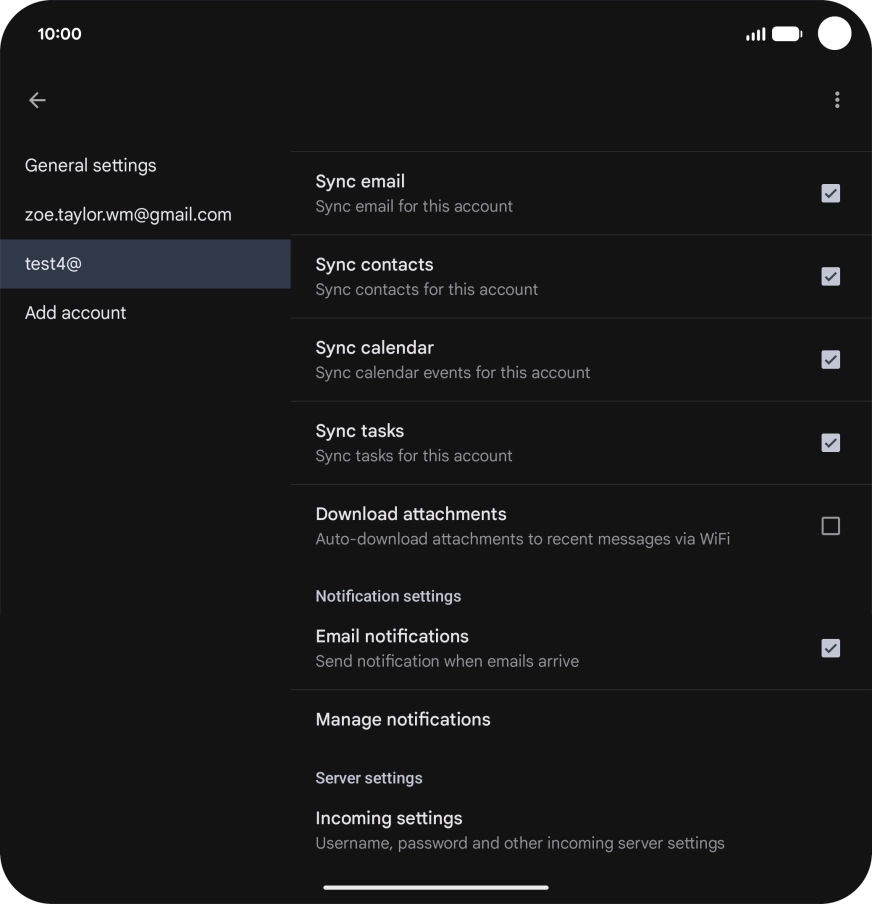Open Incoming settings for server
This screenshot has width=872, height=904.
[389, 819]
